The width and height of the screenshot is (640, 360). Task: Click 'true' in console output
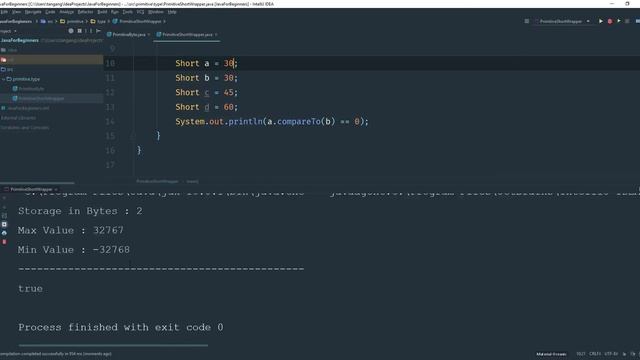coord(30,289)
